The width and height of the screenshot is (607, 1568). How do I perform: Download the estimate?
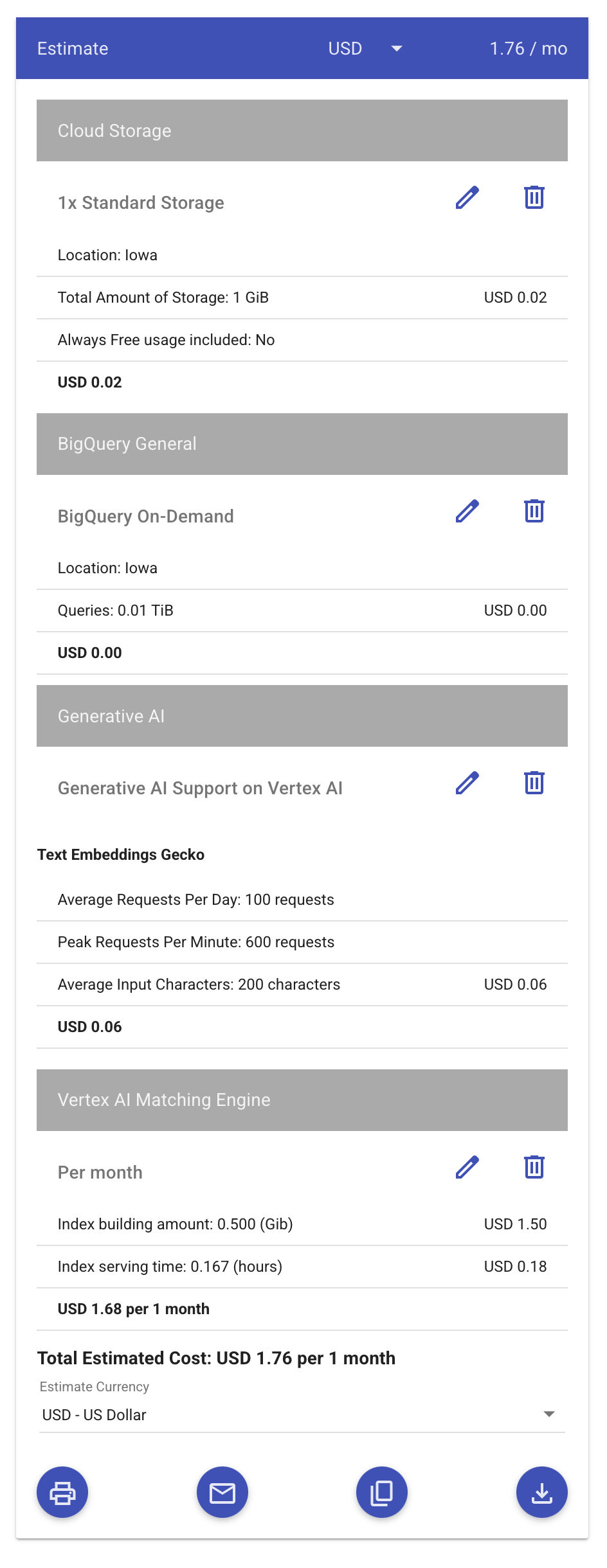click(x=541, y=1492)
